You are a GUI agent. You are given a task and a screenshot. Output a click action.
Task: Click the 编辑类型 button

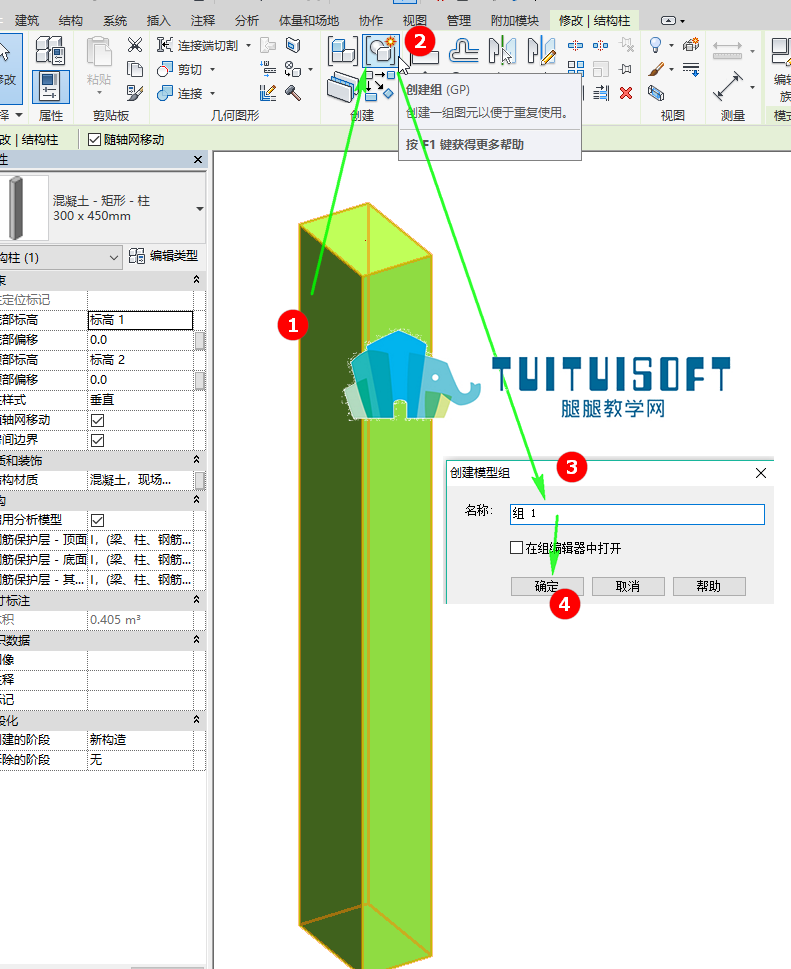[163, 256]
